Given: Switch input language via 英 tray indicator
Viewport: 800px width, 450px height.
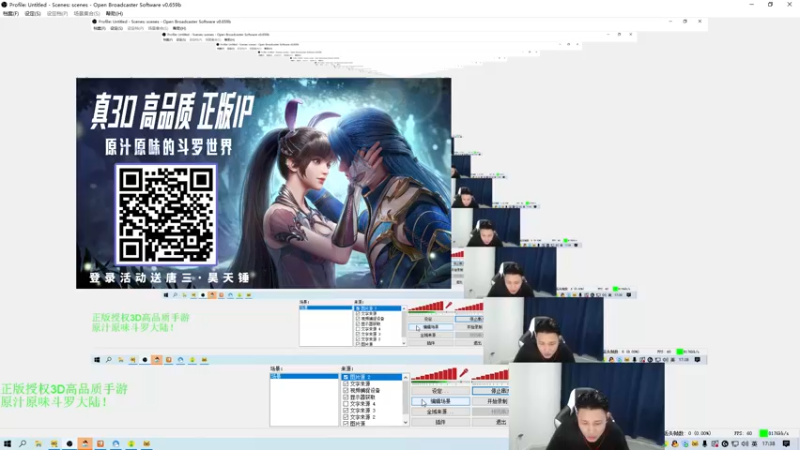Looking at the screenshot, I should tap(754, 444).
